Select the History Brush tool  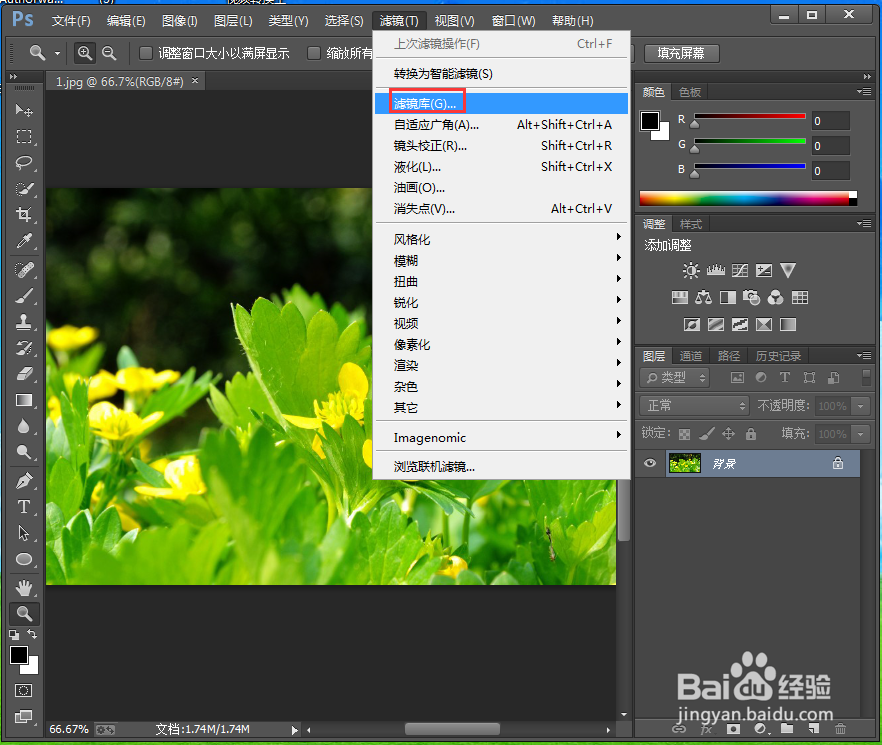pos(24,348)
